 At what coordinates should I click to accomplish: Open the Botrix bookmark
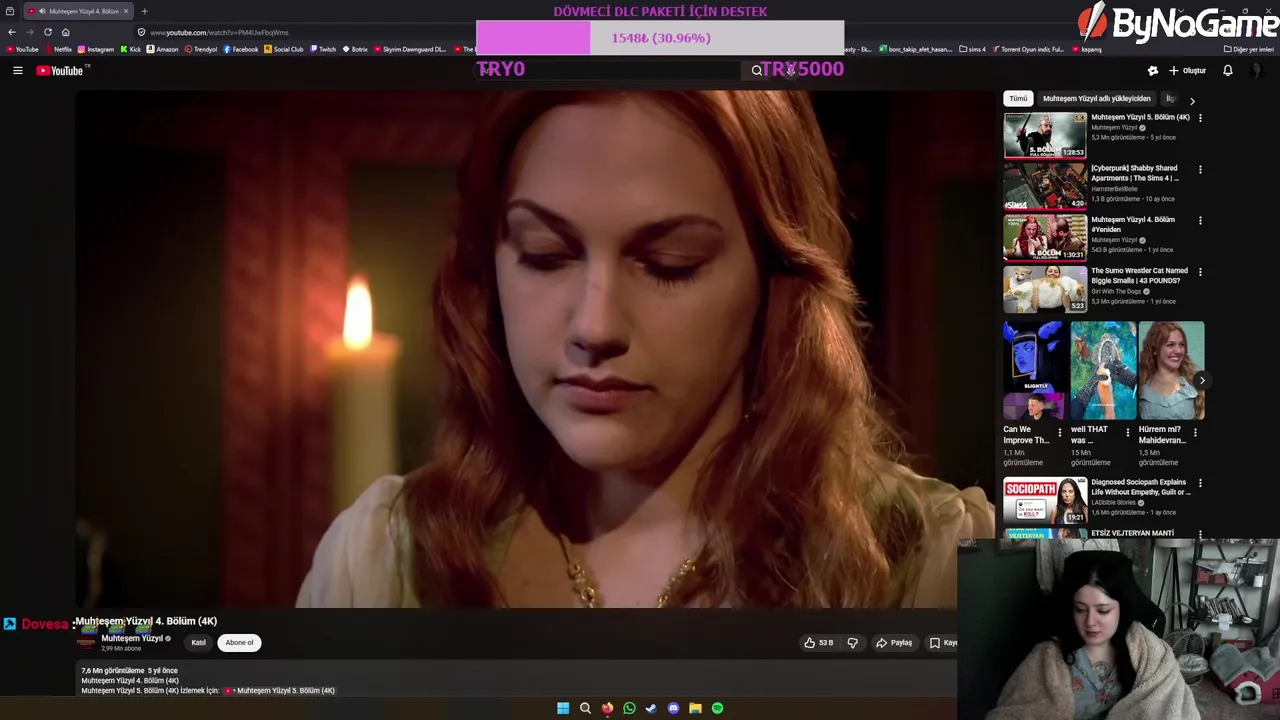click(355, 49)
